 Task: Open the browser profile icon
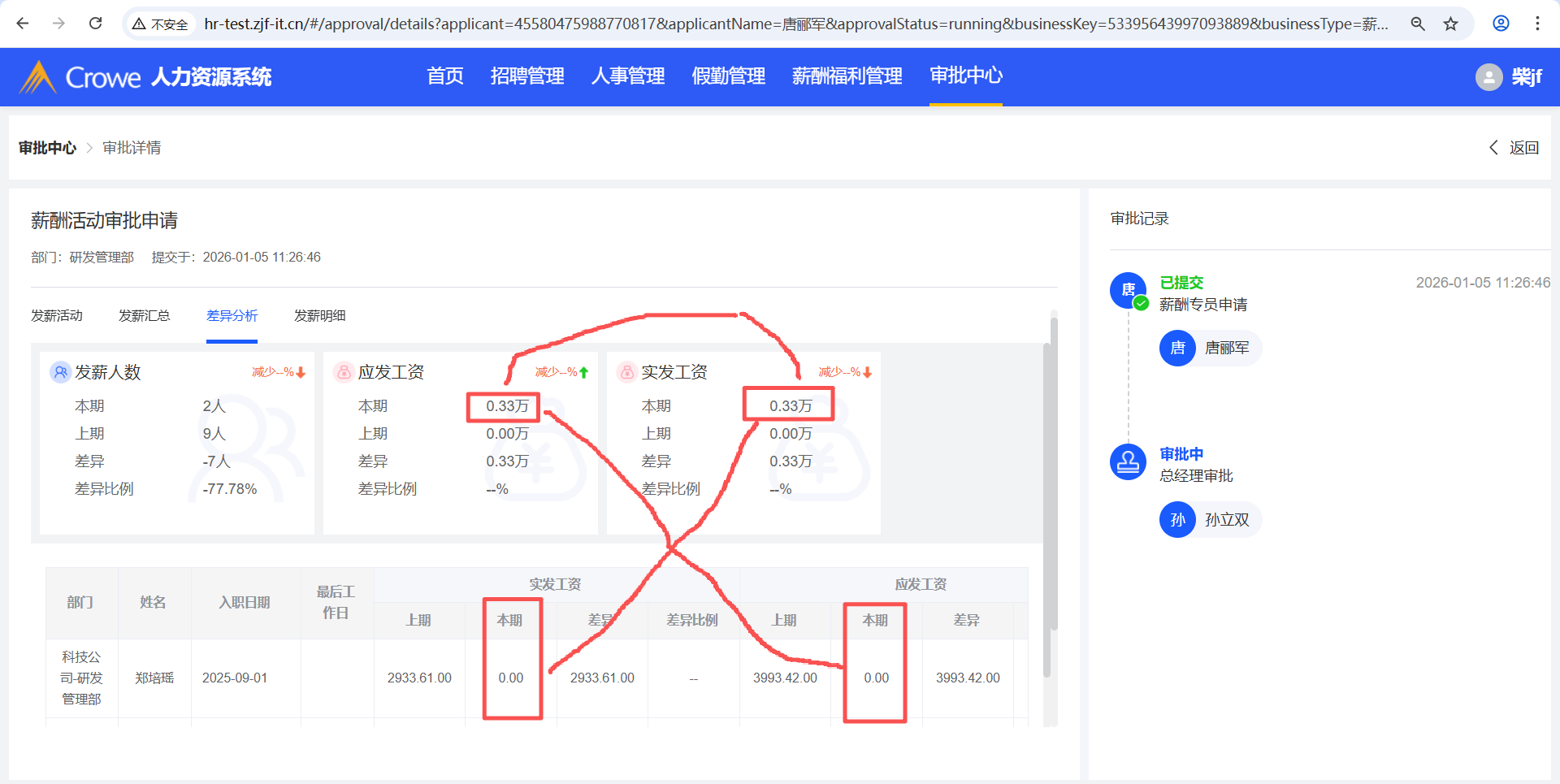pyautogui.click(x=1501, y=24)
